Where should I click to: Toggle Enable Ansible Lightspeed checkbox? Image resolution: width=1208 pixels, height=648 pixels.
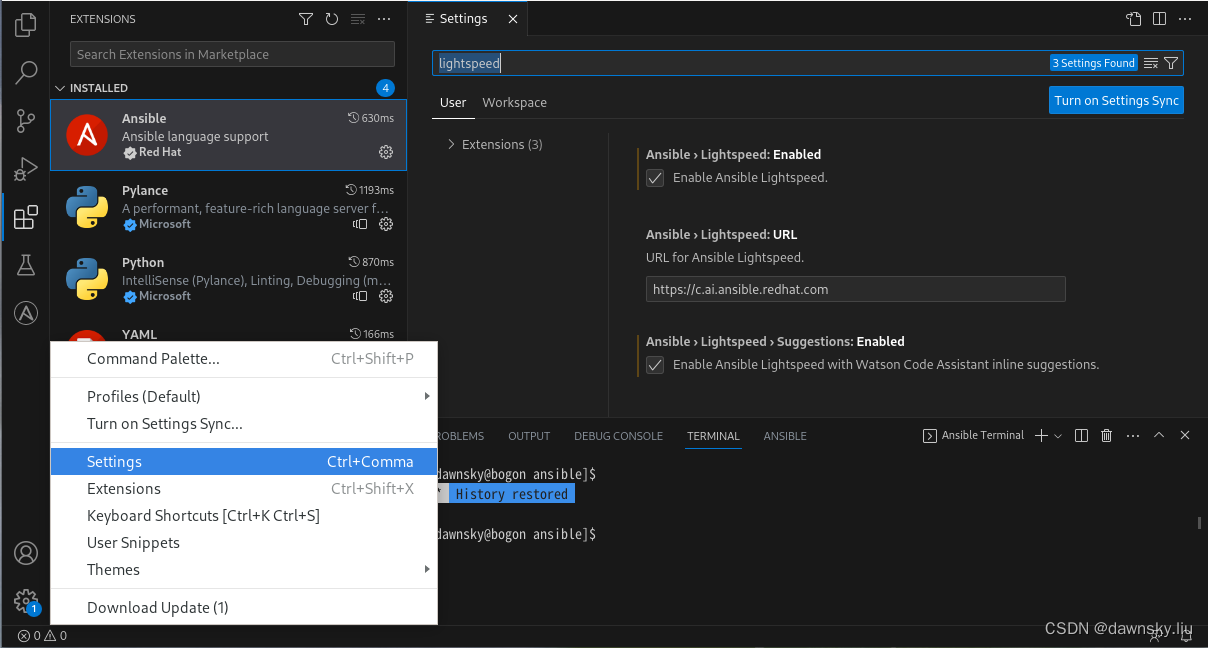coord(655,178)
